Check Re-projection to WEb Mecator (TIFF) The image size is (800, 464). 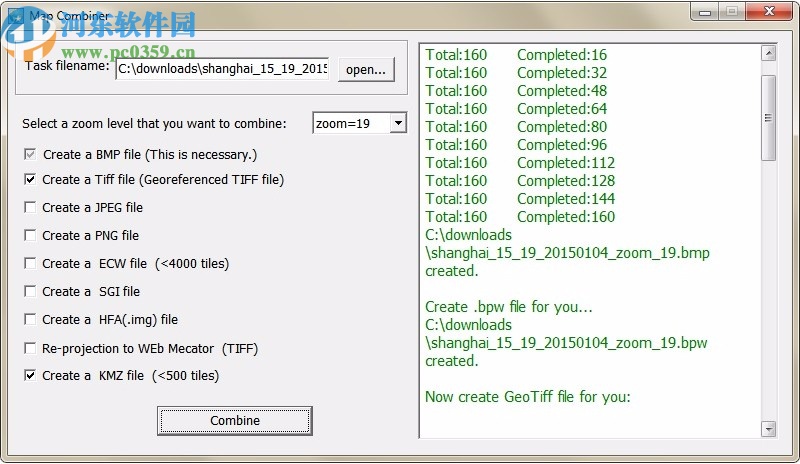(x=30, y=348)
